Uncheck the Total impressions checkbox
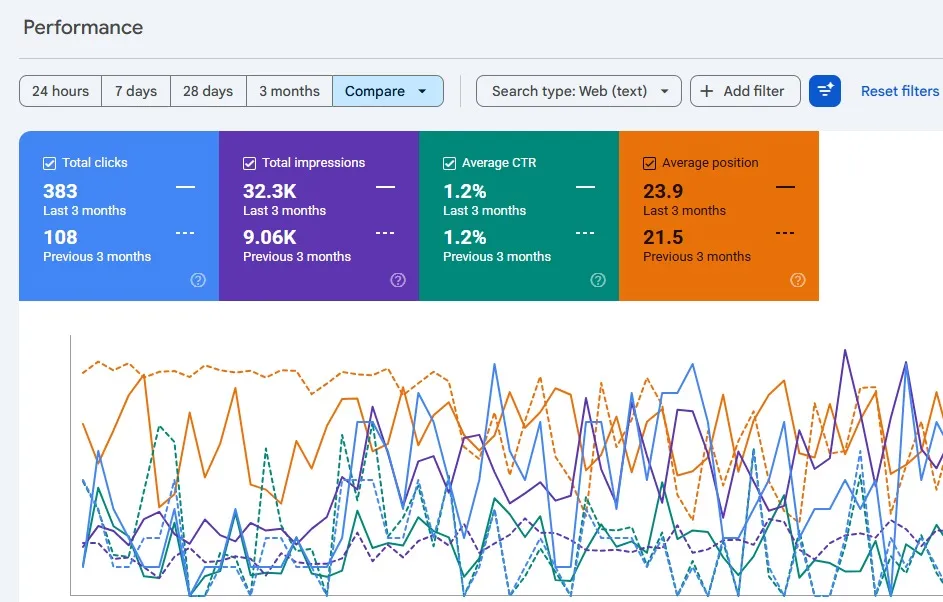This screenshot has width=943, height=602. 249,163
